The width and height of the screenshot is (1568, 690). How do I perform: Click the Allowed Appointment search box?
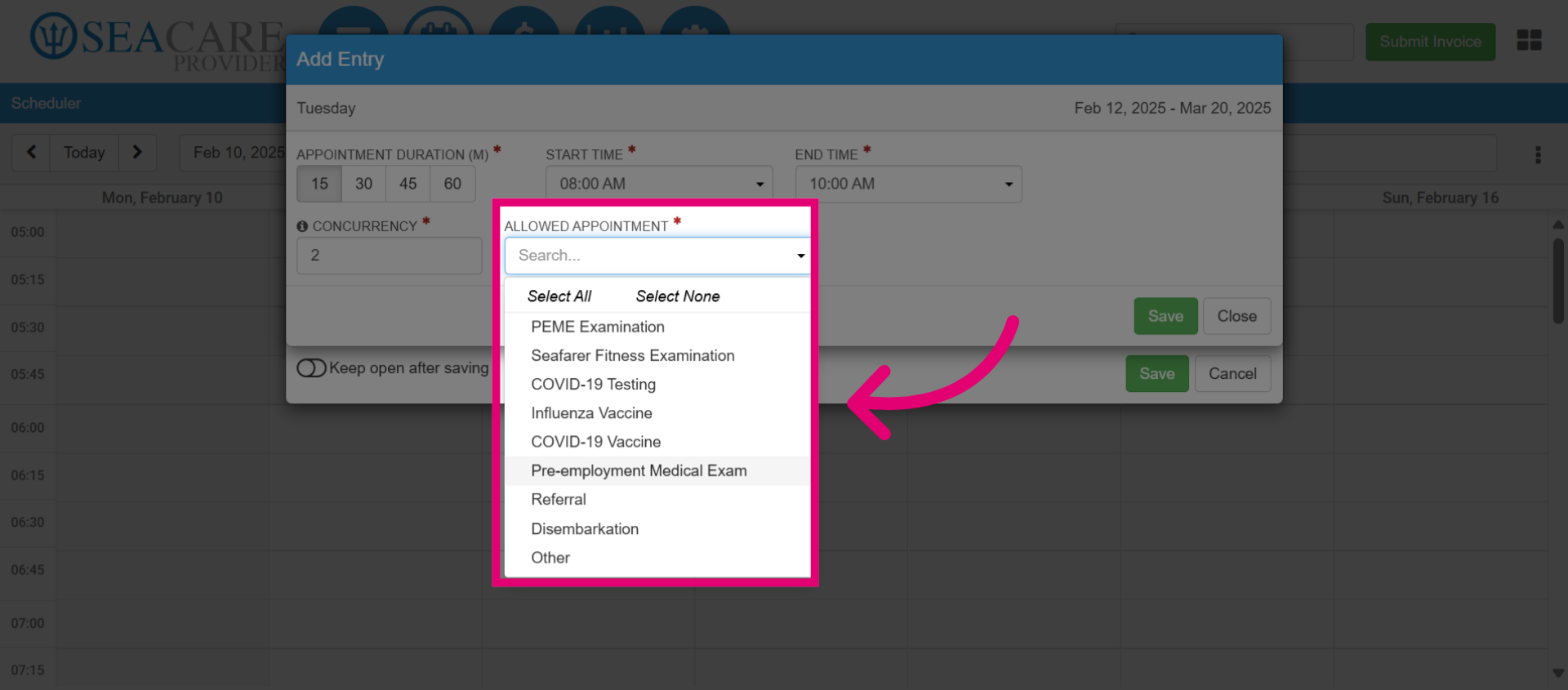pyautogui.click(x=657, y=256)
